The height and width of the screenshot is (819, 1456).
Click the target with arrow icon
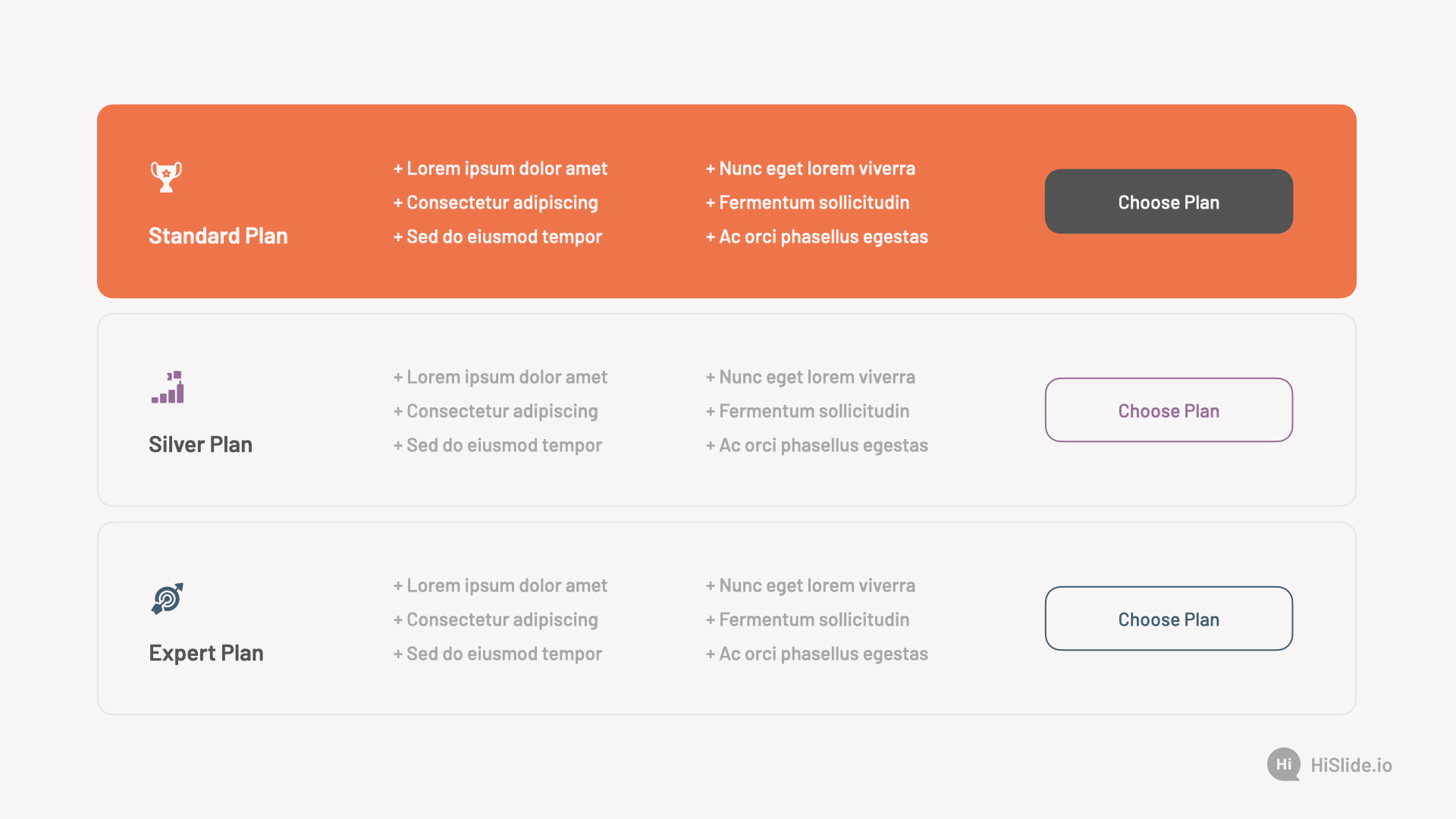tap(168, 598)
